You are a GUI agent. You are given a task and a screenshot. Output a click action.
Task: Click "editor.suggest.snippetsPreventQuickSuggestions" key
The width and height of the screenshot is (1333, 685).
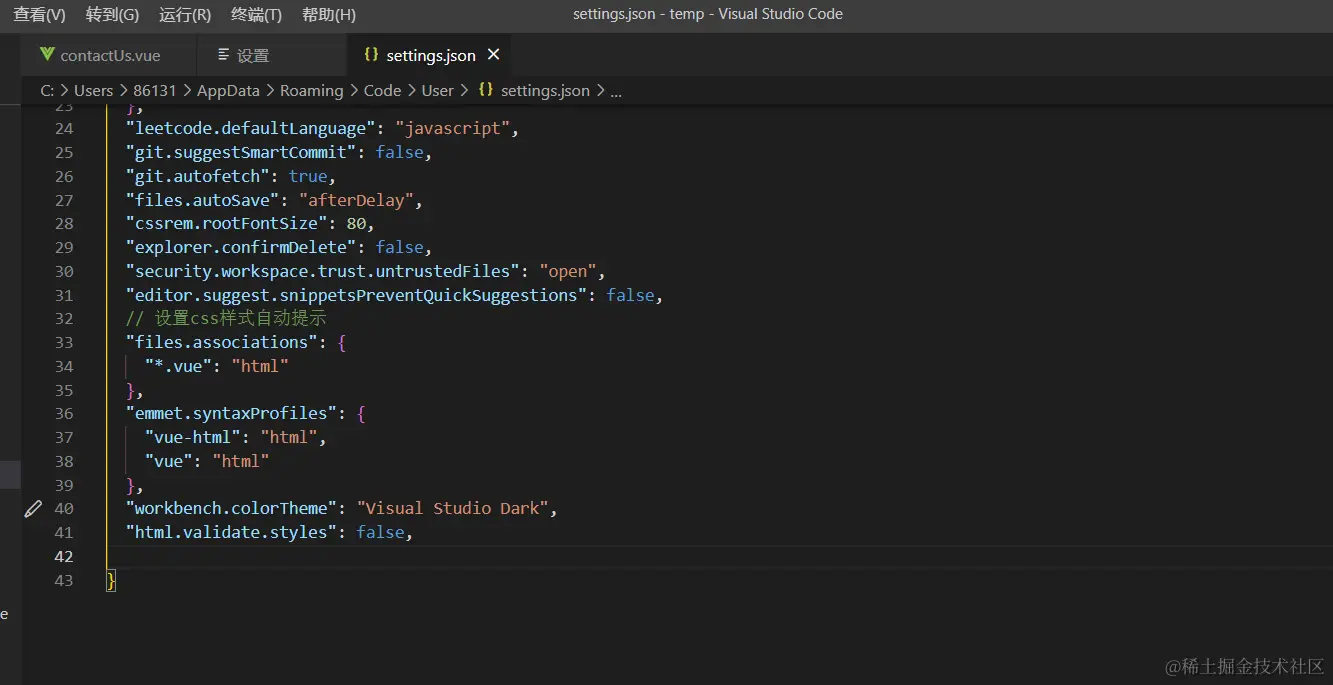(x=357, y=295)
